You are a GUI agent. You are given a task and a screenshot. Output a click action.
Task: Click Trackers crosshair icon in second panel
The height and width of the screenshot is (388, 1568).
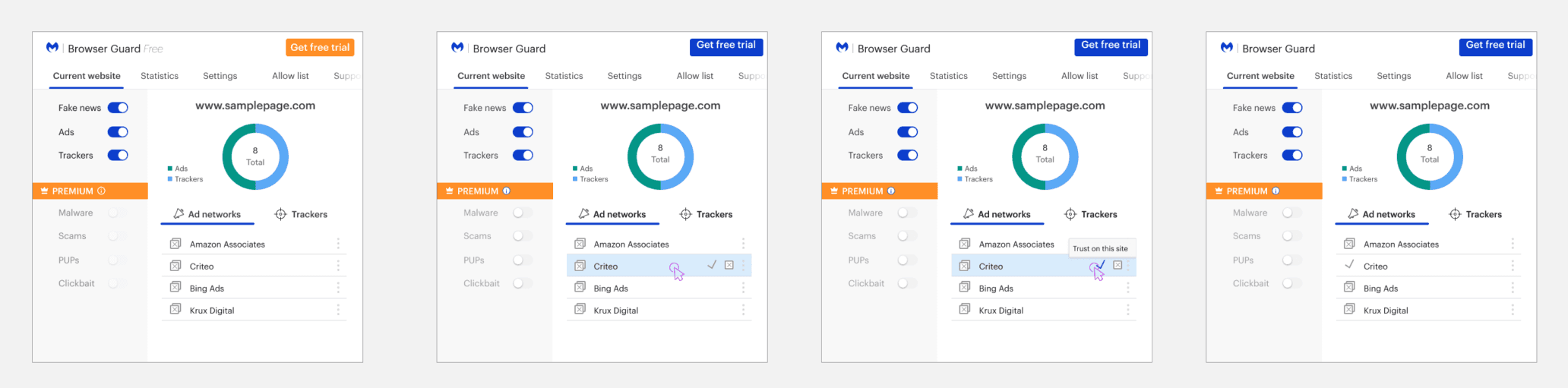pos(685,214)
